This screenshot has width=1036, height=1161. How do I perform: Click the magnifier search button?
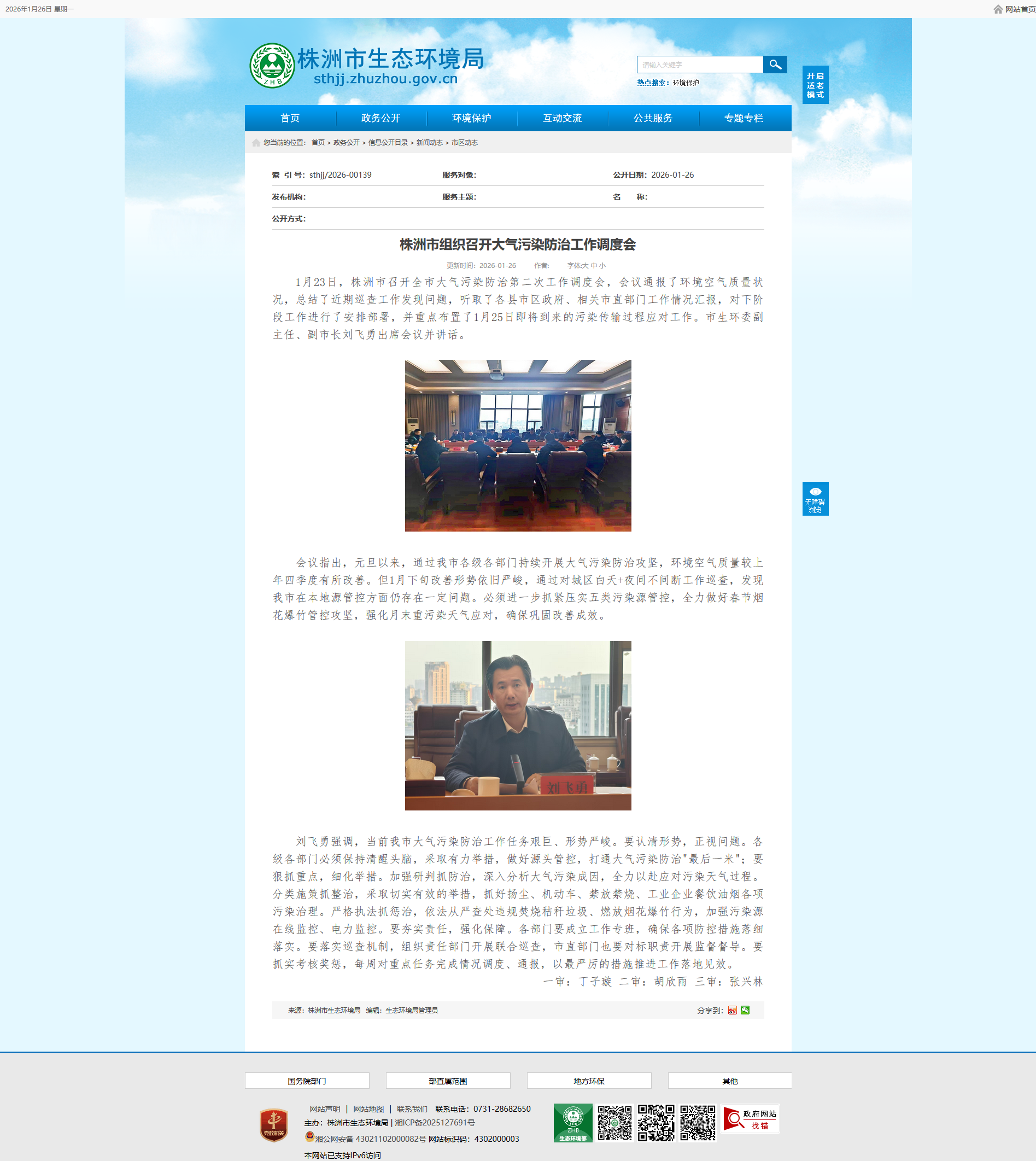click(x=775, y=65)
